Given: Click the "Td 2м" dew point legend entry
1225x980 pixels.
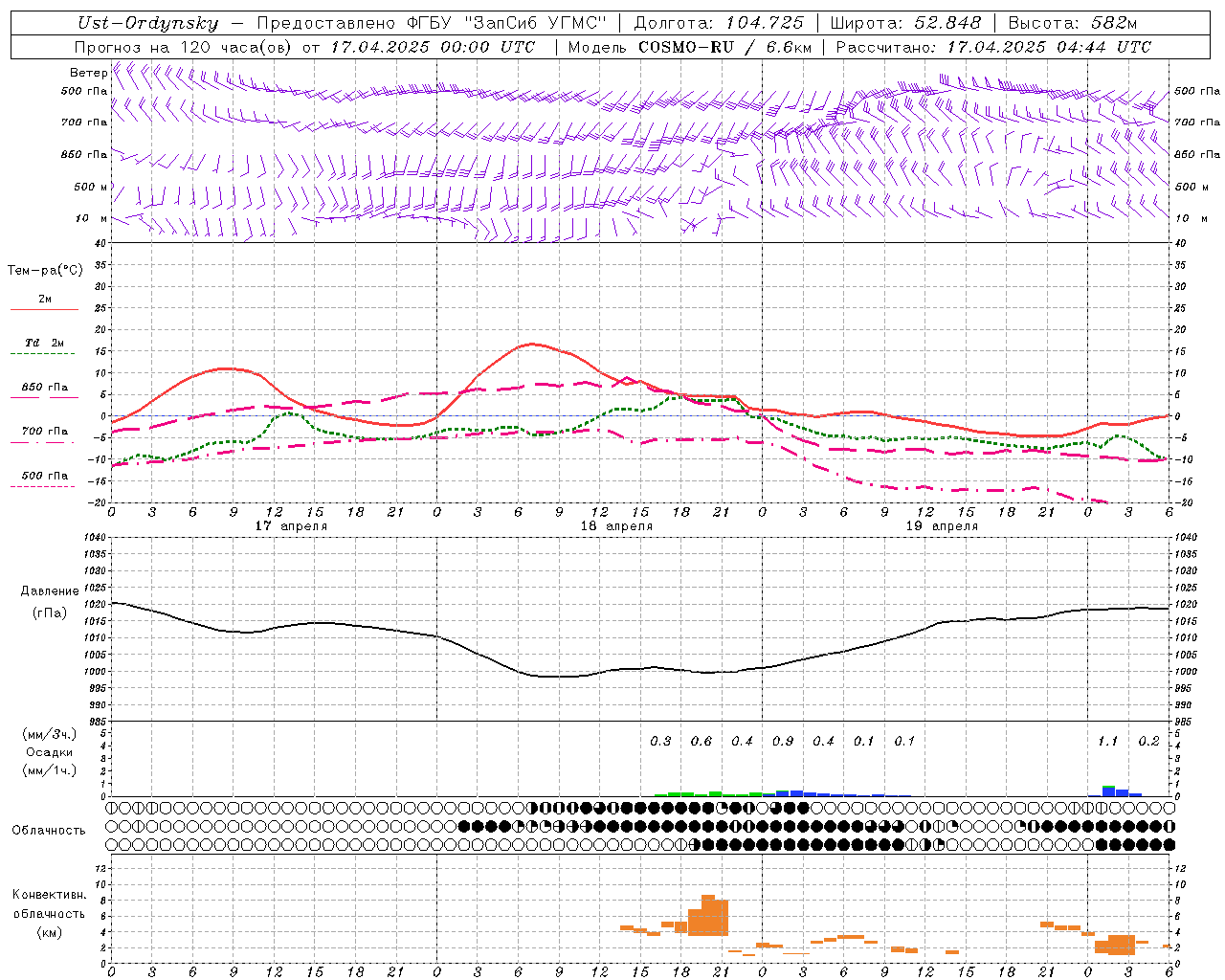Looking at the screenshot, I should 44,343.
